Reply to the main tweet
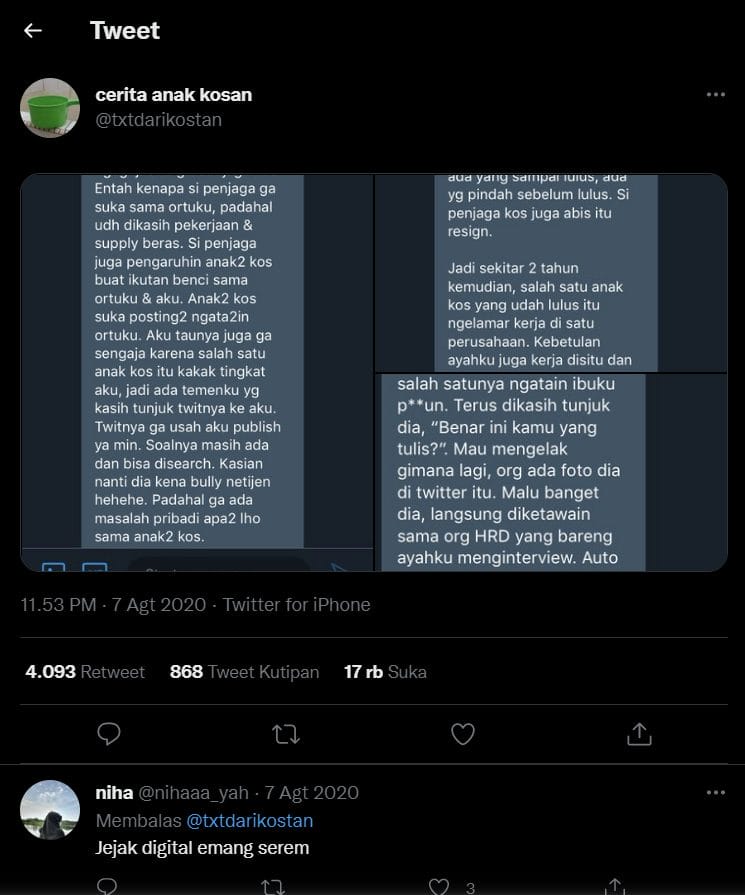This screenshot has height=895, width=745. coord(109,734)
